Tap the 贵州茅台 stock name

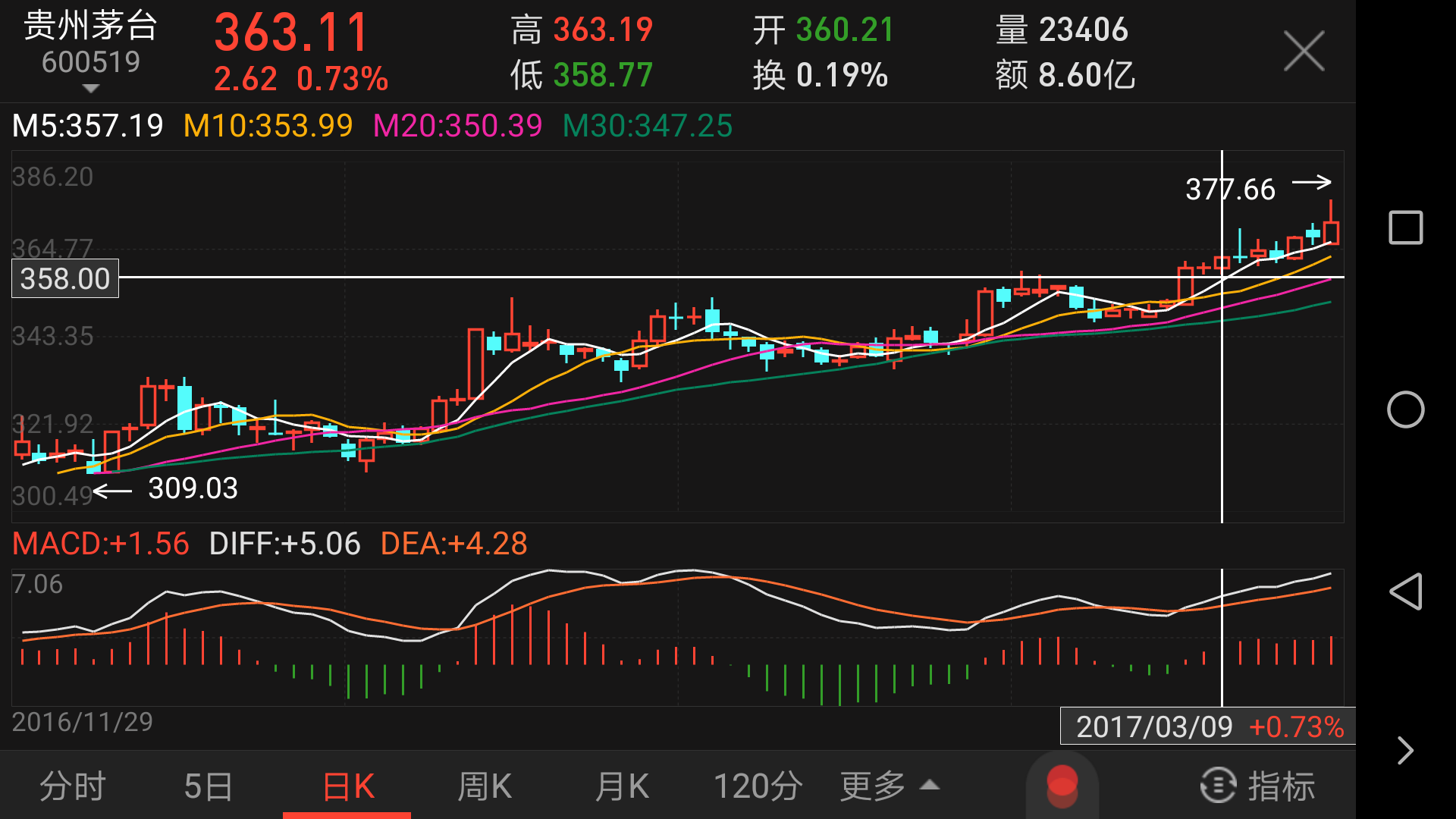(x=91, y=26)
